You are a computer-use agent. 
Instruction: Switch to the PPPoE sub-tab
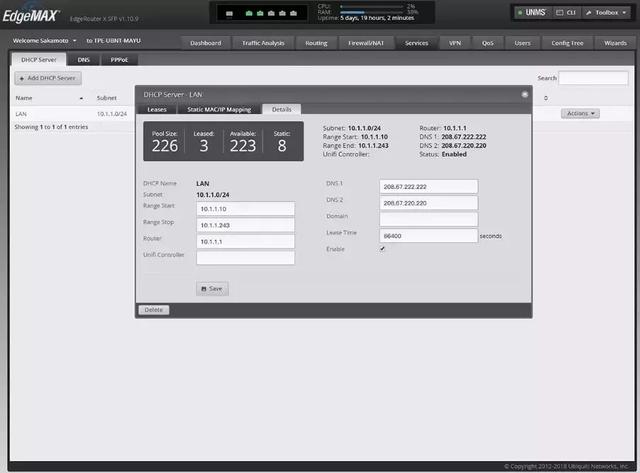[x=119, y=60]
